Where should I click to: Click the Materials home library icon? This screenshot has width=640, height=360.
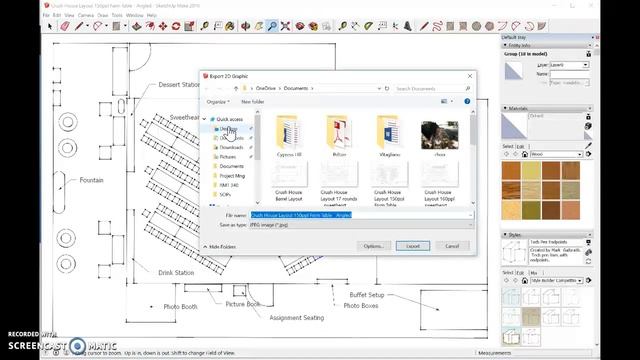click(525, 154)
